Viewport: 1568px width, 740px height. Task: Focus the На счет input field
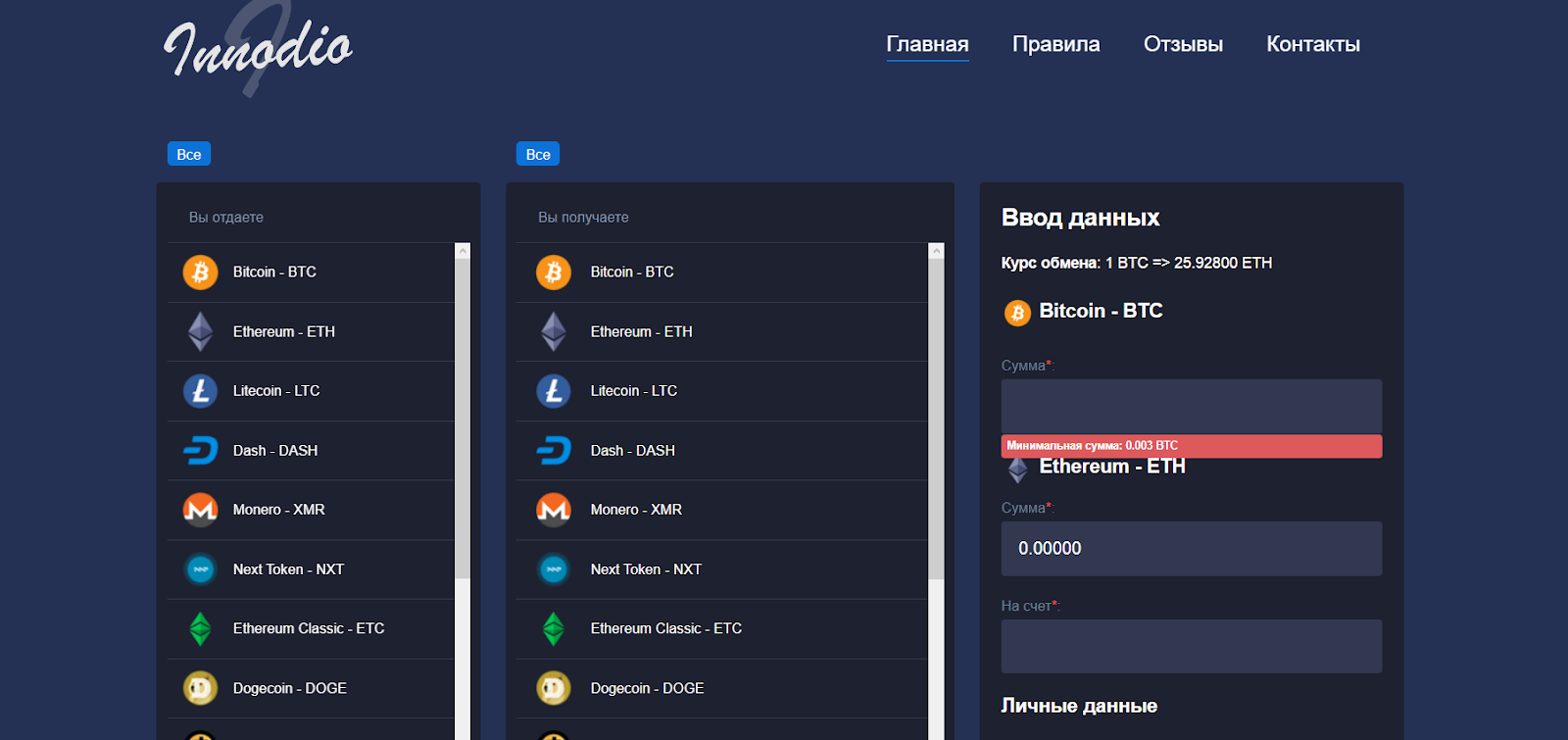1192,646
